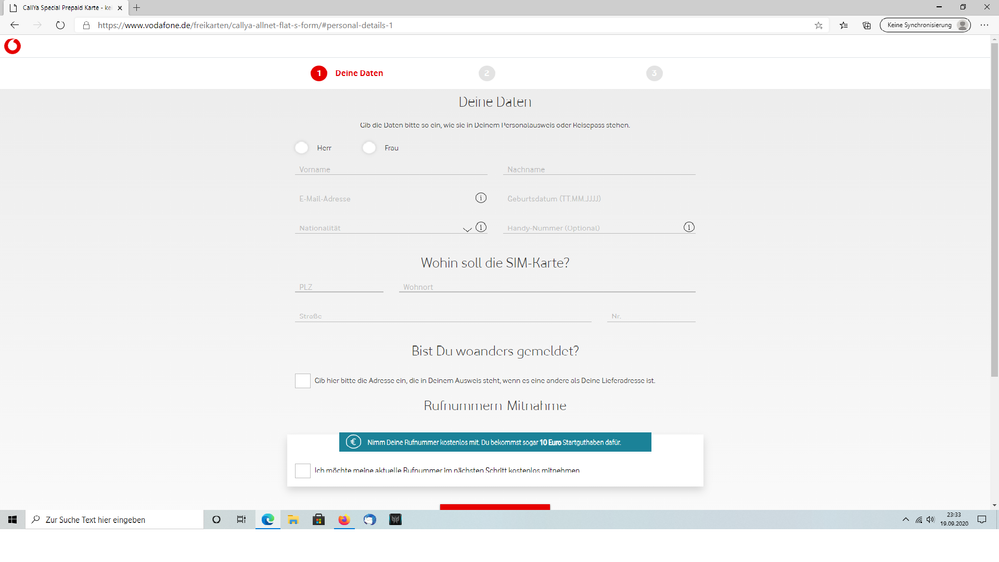This screenshot has height=562, width=999.
Task: Show info for Handy-Nummer field
Action: (x=689, y=227)
